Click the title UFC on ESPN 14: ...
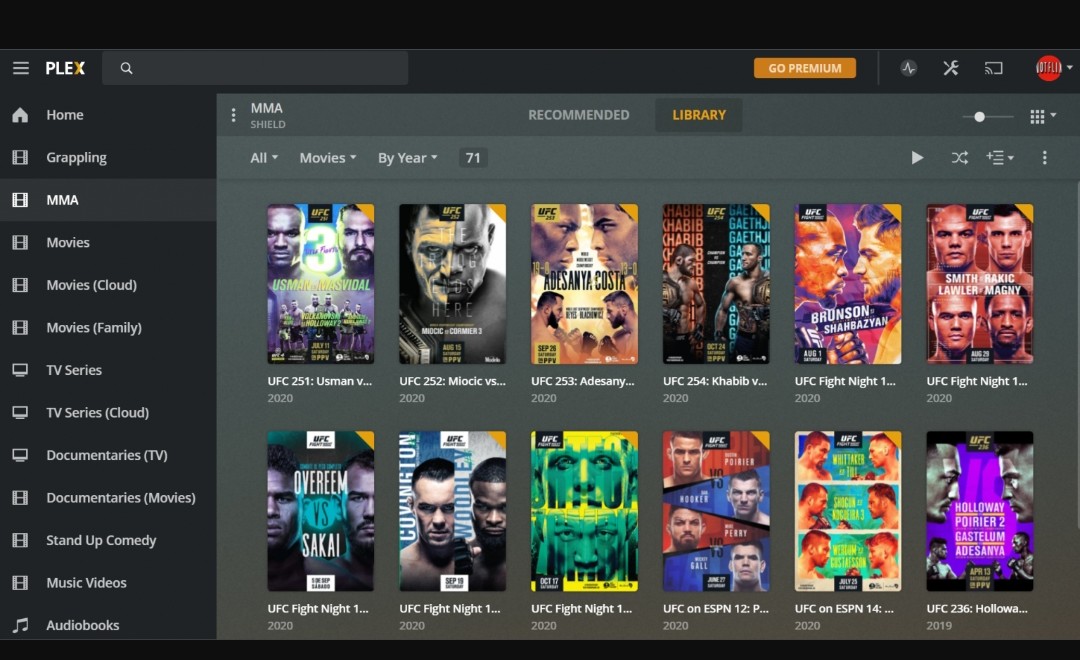Screen dimensions: 1080x660 pos(844,608)
